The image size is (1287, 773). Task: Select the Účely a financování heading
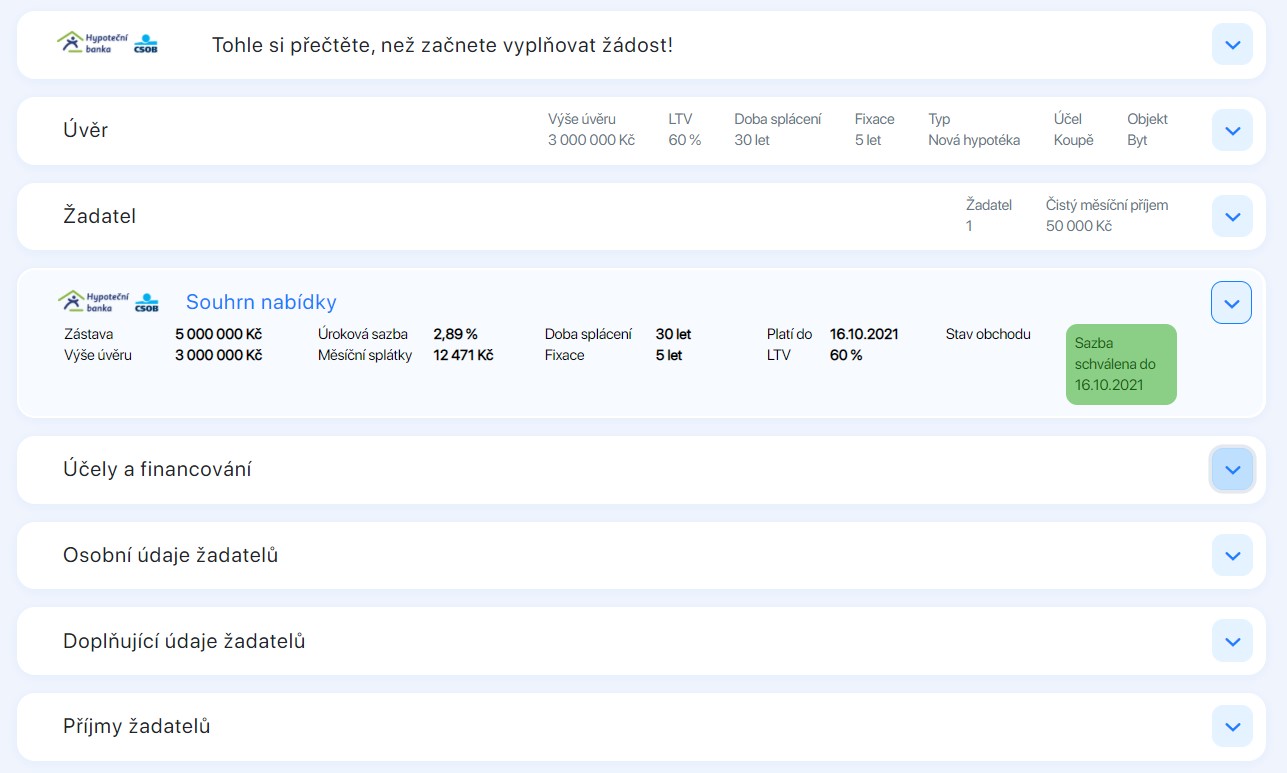(157, 469)
